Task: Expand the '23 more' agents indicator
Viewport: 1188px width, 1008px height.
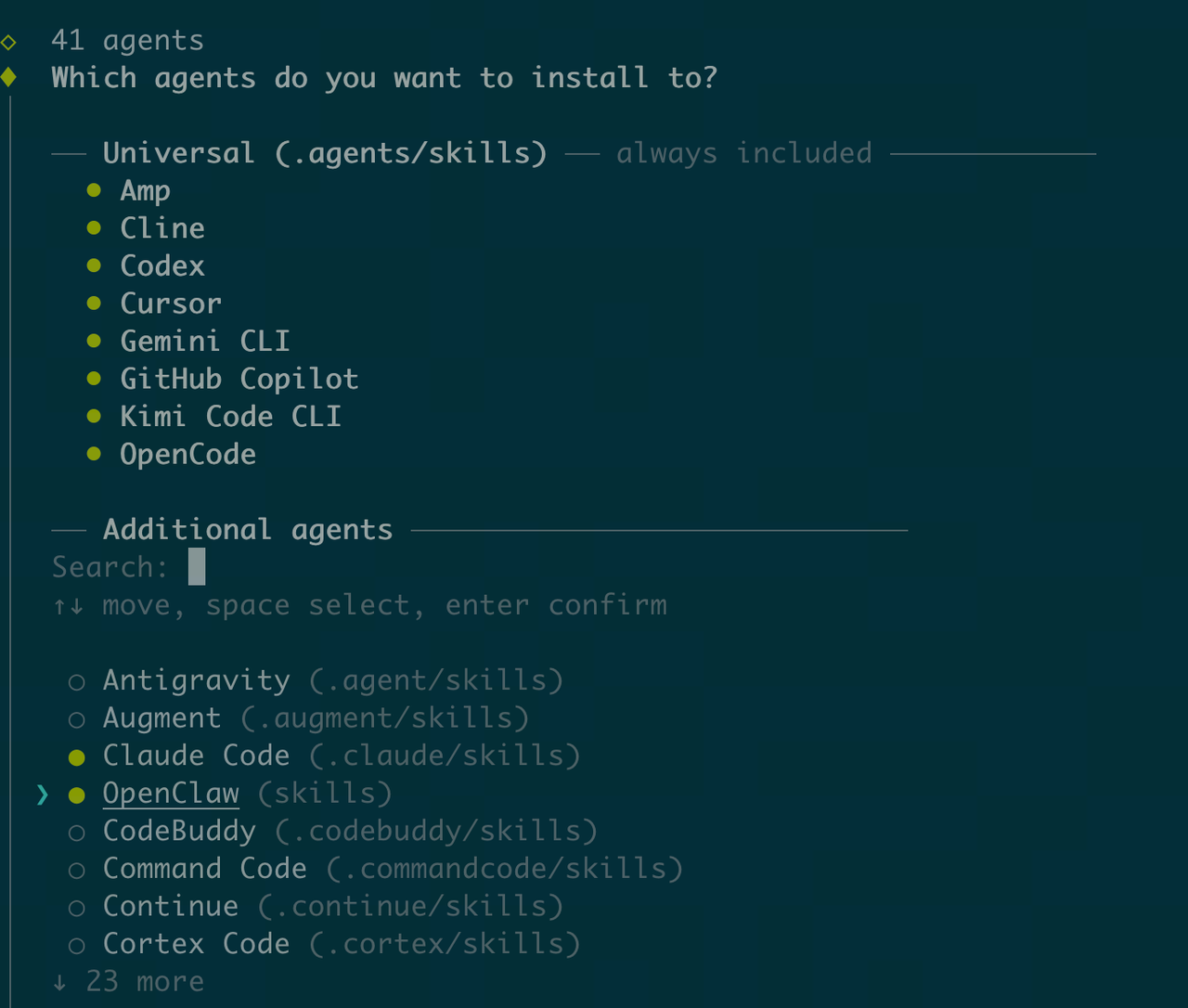Action: coord(130,982)
